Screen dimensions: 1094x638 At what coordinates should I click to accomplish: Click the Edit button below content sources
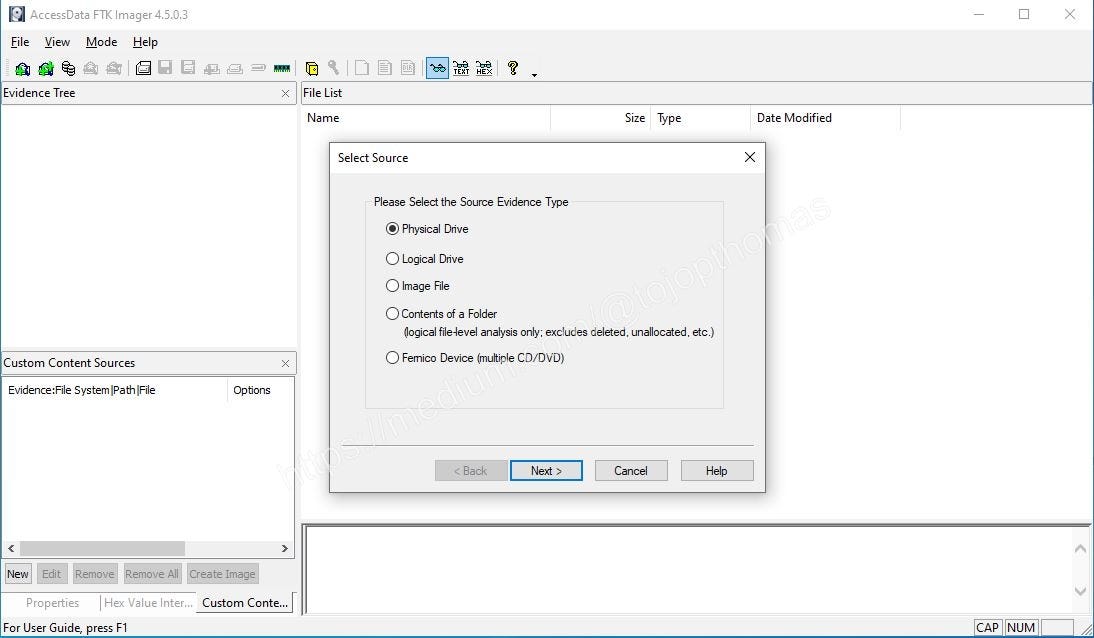tap(51, 574)
